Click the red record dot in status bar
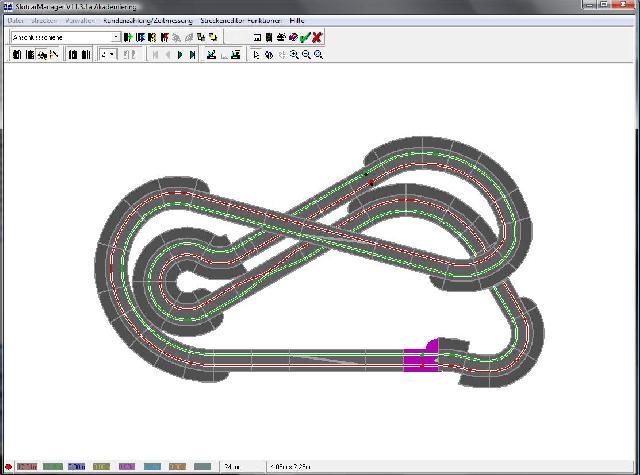The image size is (640, 475). point(8,466)
